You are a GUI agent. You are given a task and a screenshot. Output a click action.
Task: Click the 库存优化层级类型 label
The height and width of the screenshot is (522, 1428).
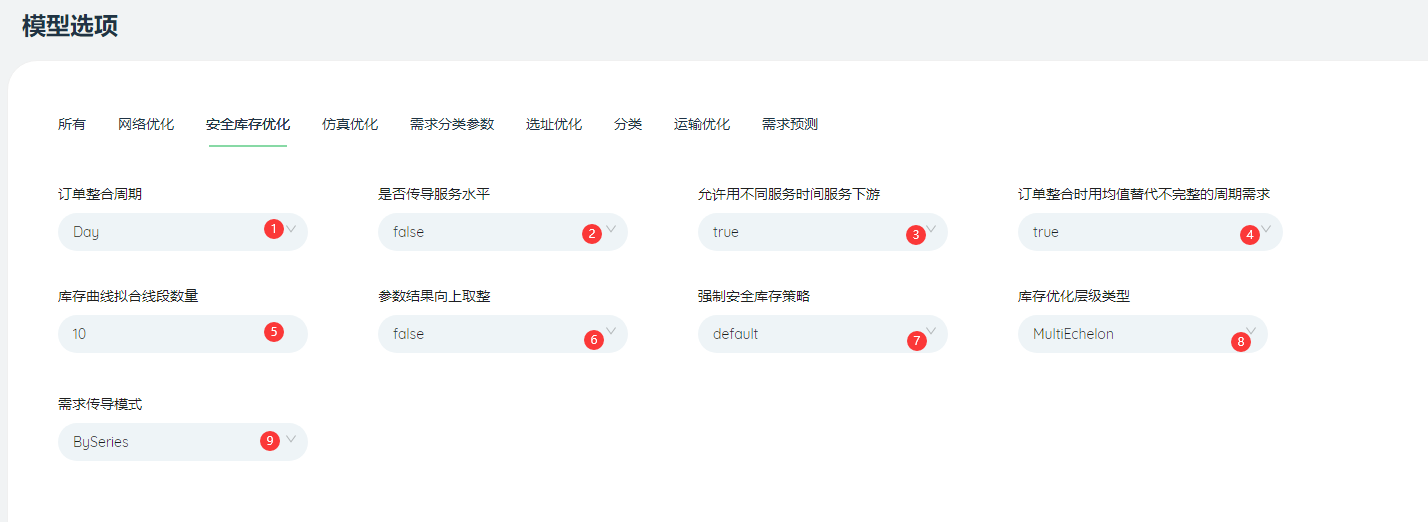tap(1074, 297)
